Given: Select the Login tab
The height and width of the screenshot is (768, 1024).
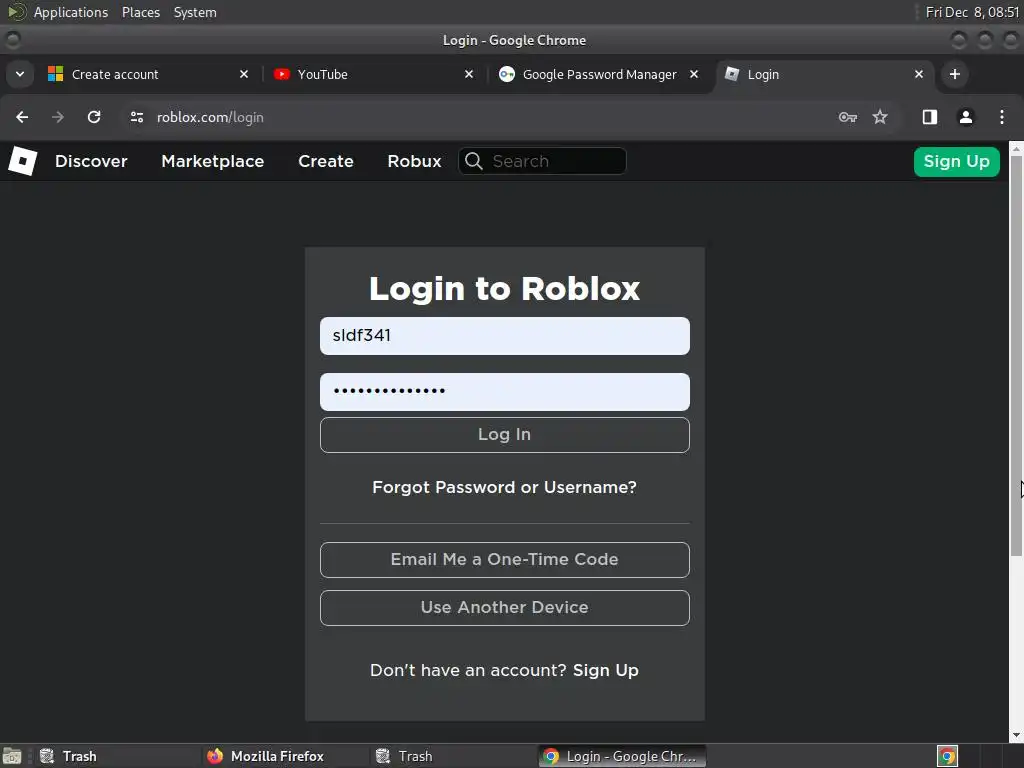Looking at the screenshot, I should (825, 74).
